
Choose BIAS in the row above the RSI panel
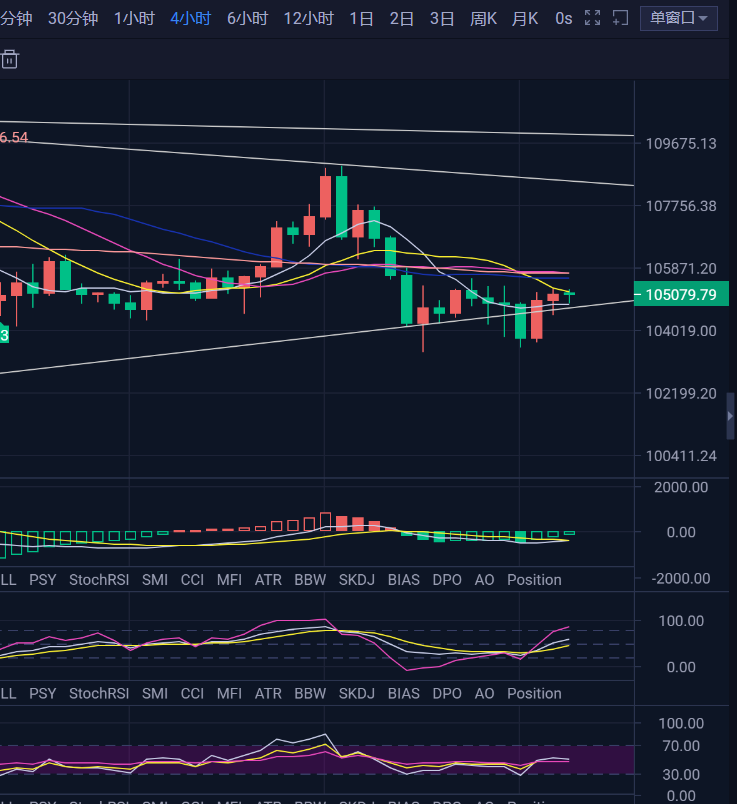(404, 694)
